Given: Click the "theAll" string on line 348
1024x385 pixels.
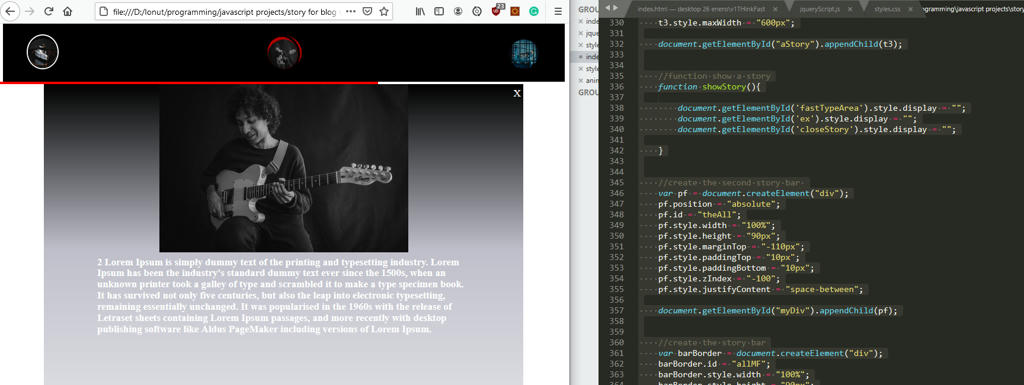Looking at the screenshot, I should click(x=717, y=215).
